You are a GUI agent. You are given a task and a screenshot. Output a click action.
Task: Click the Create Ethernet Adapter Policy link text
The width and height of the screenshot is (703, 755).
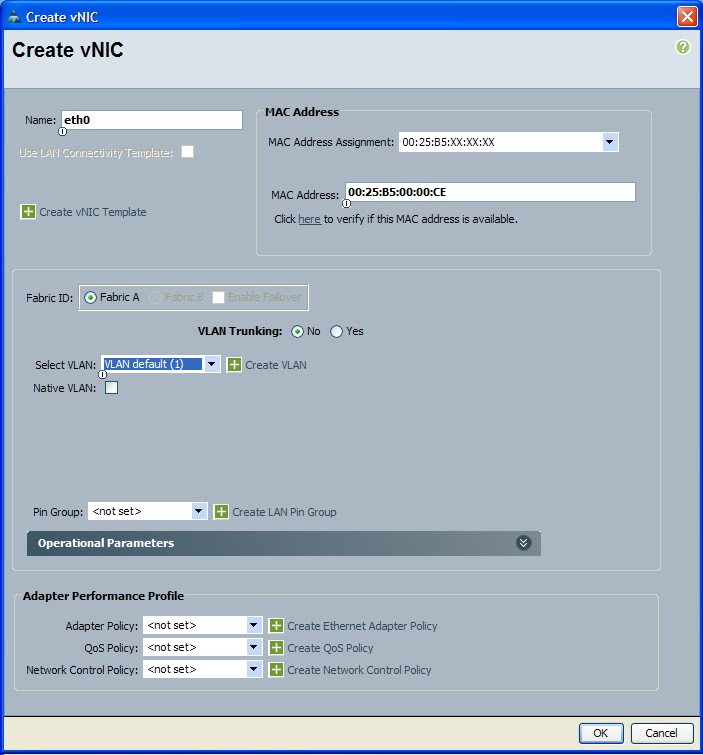pos(362,626)
